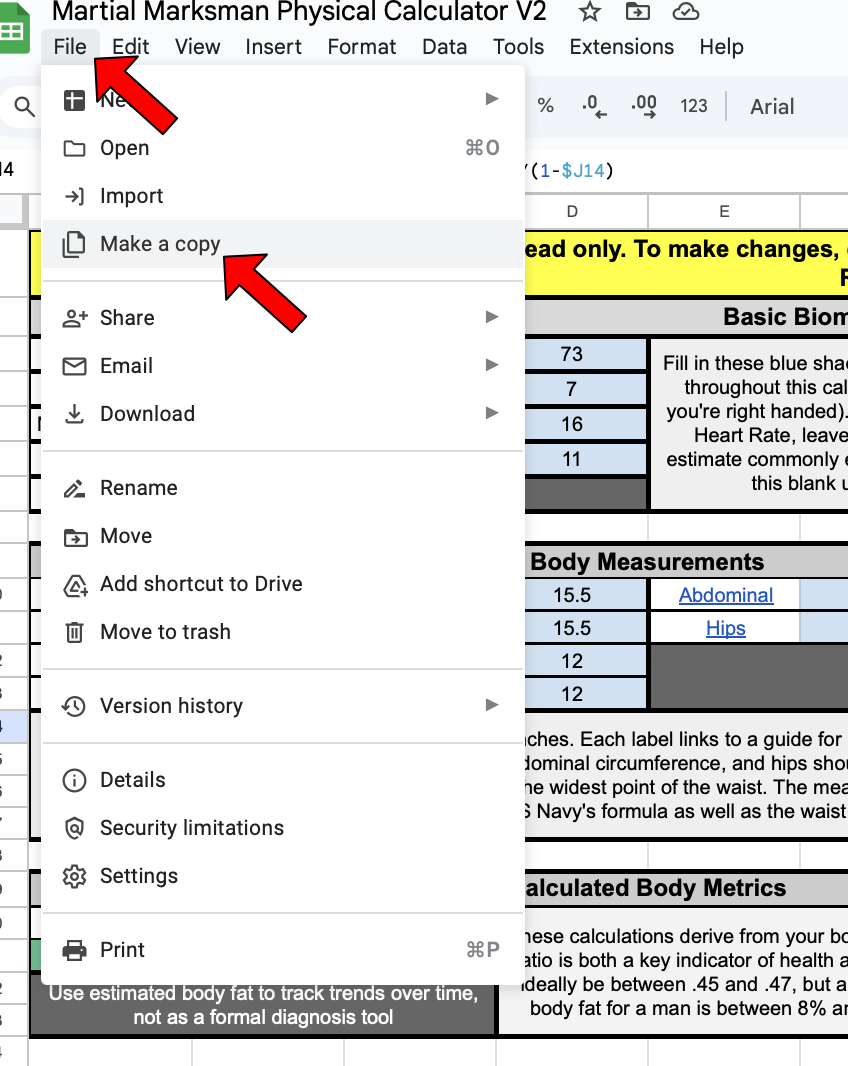This screenshot has width=848, height=1066.
Task: Expand the Download submenu arrow
Action: coord(491,413)
